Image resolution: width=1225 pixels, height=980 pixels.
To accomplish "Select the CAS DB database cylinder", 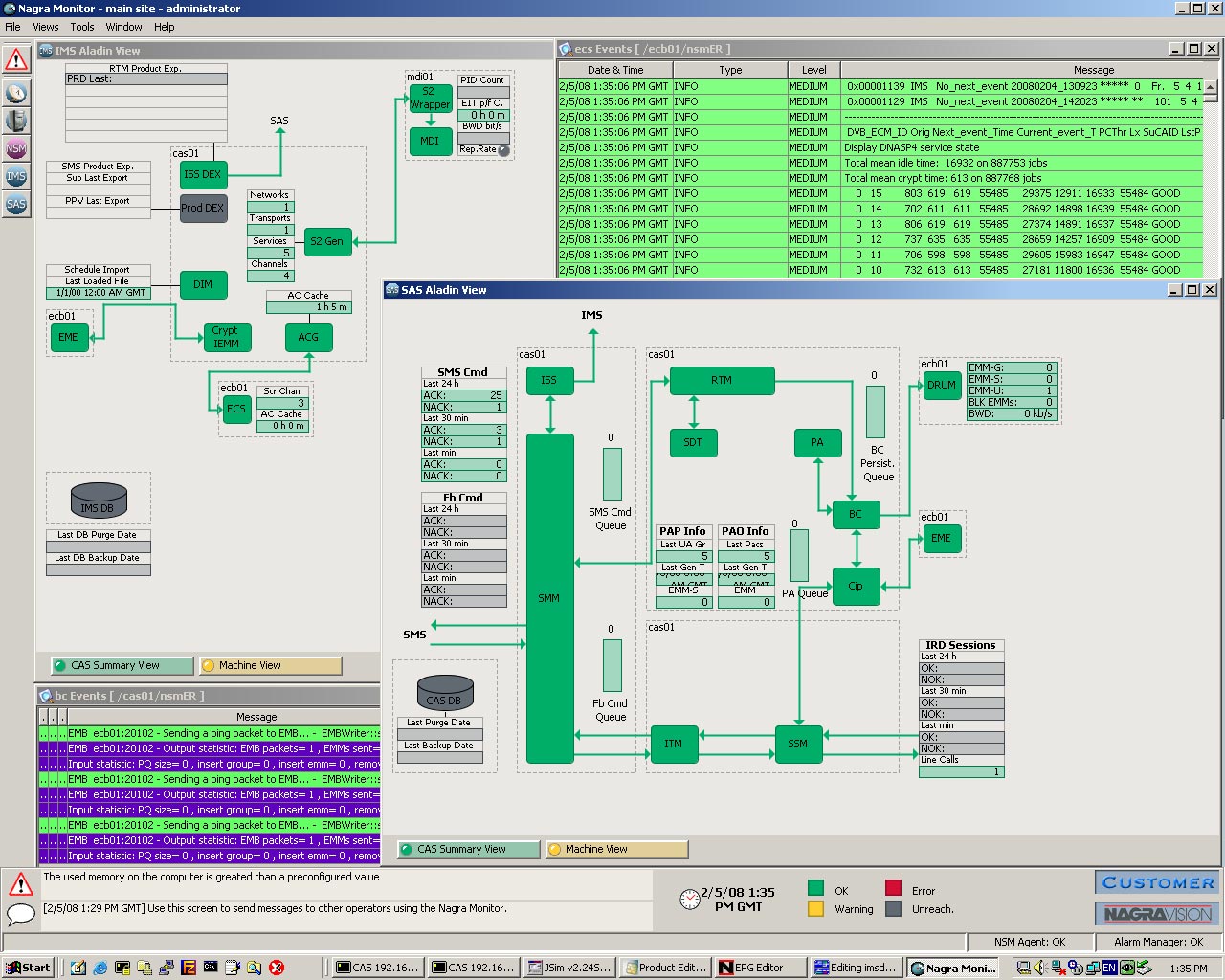I will [x=445, y=691].
